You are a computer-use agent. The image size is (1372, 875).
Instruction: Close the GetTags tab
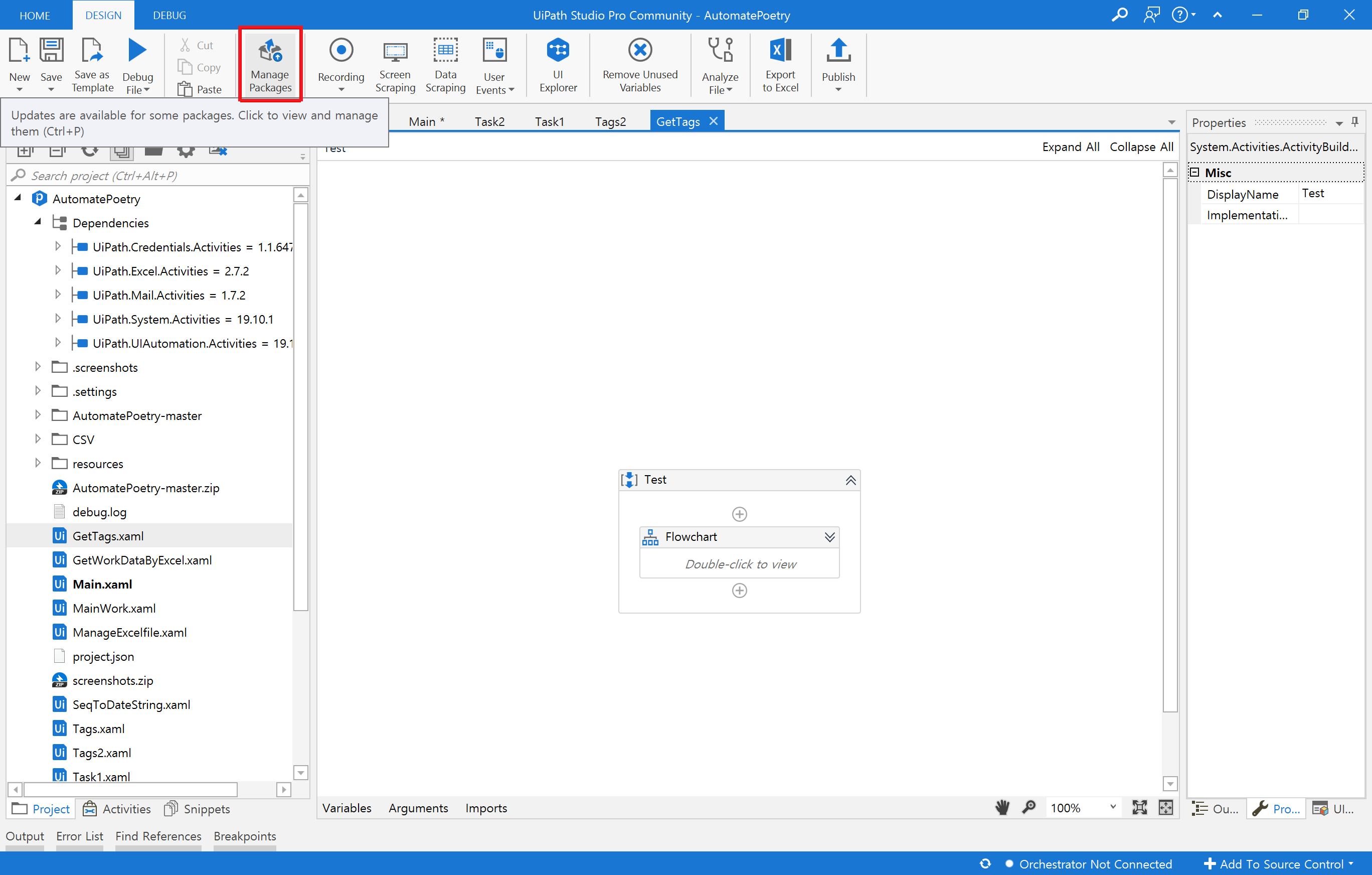click(x=713, y=121)
